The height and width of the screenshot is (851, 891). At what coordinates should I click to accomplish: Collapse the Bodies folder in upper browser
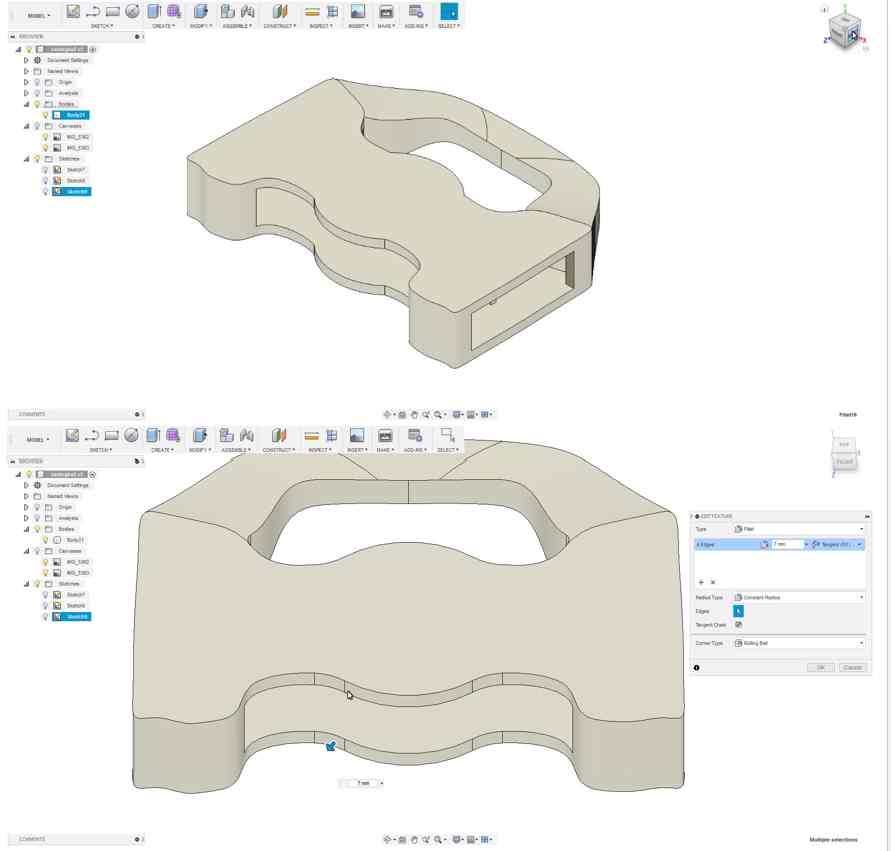26,105
